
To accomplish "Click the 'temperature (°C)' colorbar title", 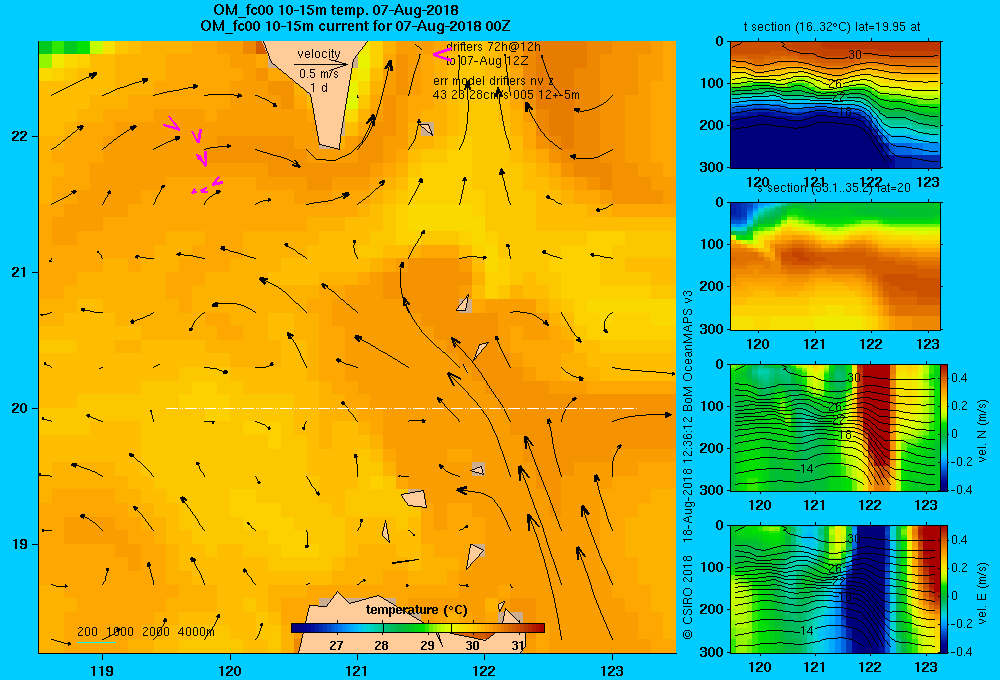I will [x=416, y=610].
